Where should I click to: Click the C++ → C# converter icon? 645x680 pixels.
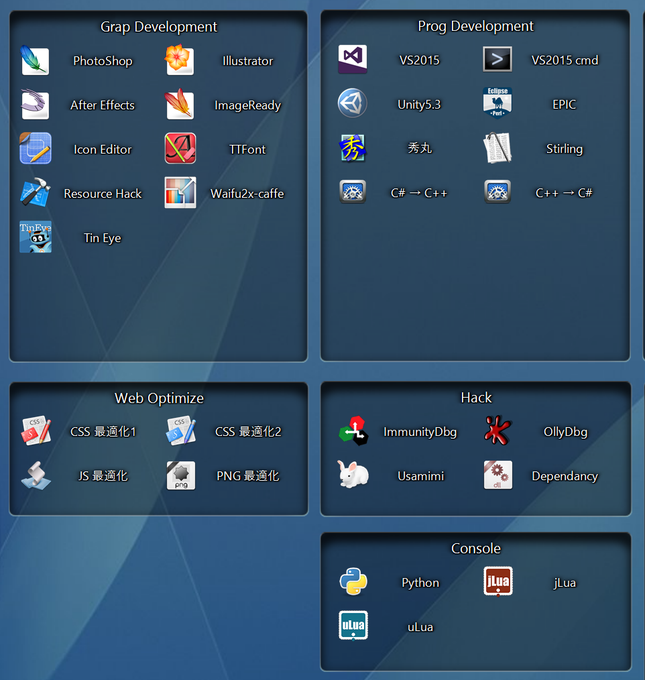497,192
